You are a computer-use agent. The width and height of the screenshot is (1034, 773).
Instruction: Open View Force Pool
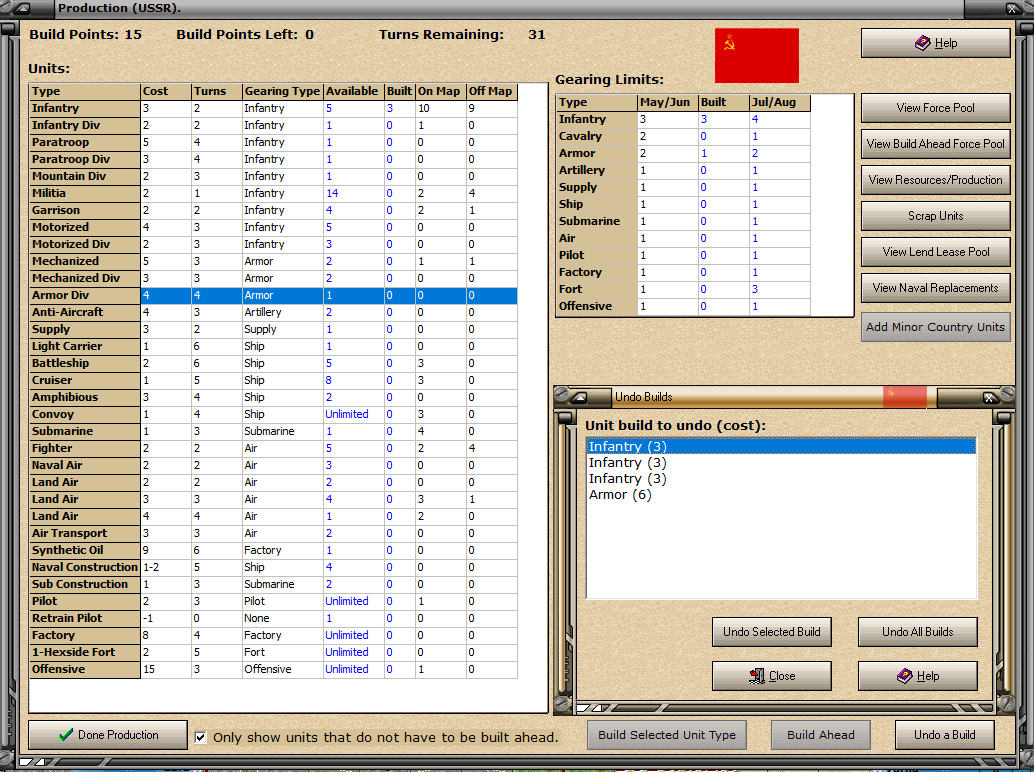[x=935, y=108]
